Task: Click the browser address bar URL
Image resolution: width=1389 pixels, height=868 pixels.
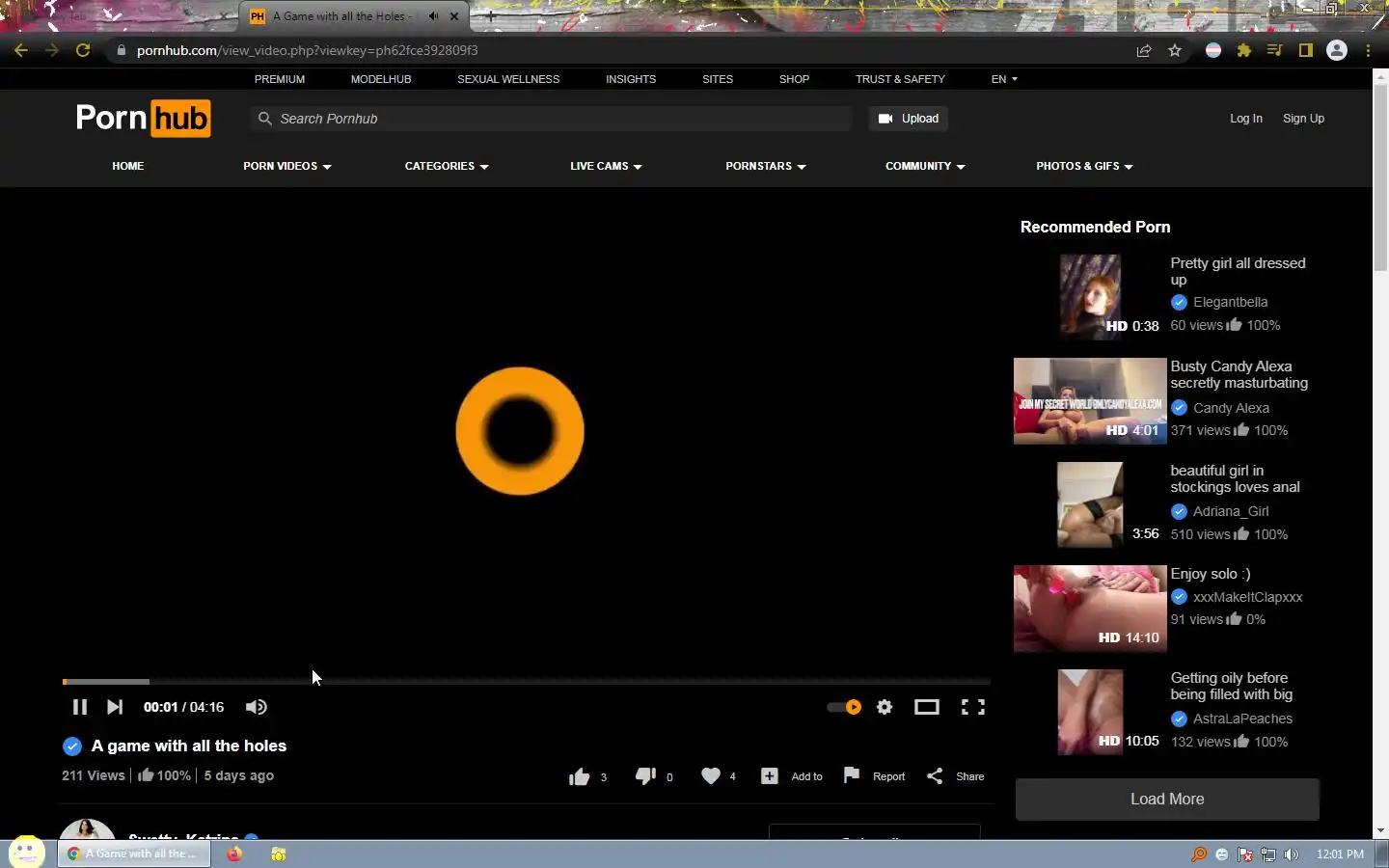Action: (308, 50)
